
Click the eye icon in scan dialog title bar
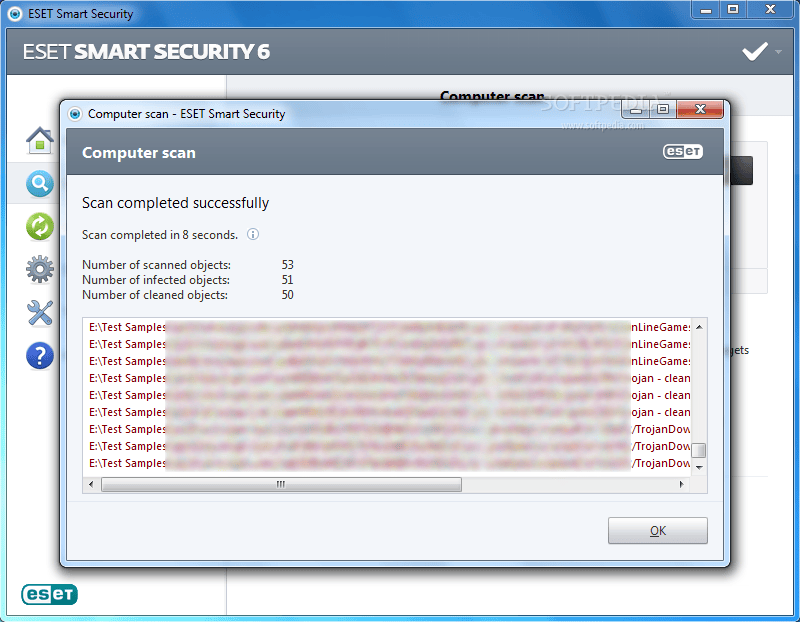pyautogui.click(x=75, y=114)
